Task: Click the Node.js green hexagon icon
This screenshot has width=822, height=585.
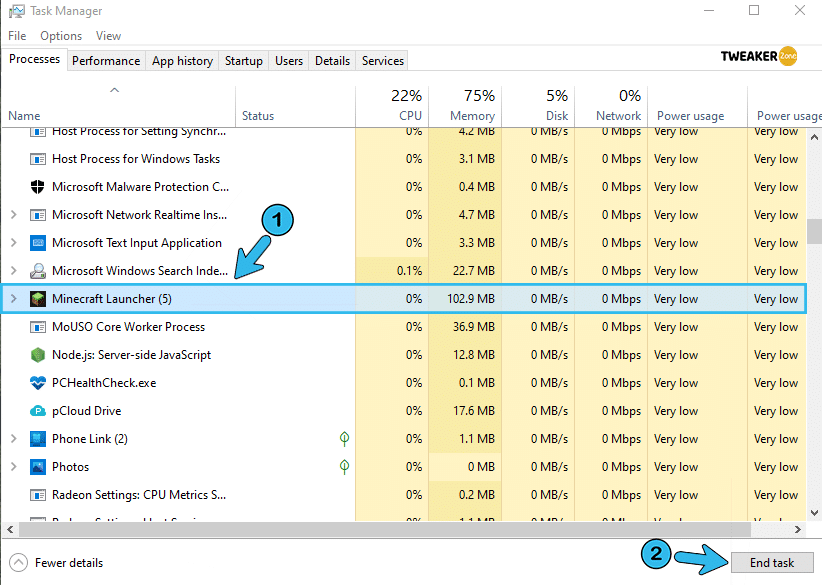Action: (x=38, y=355)
